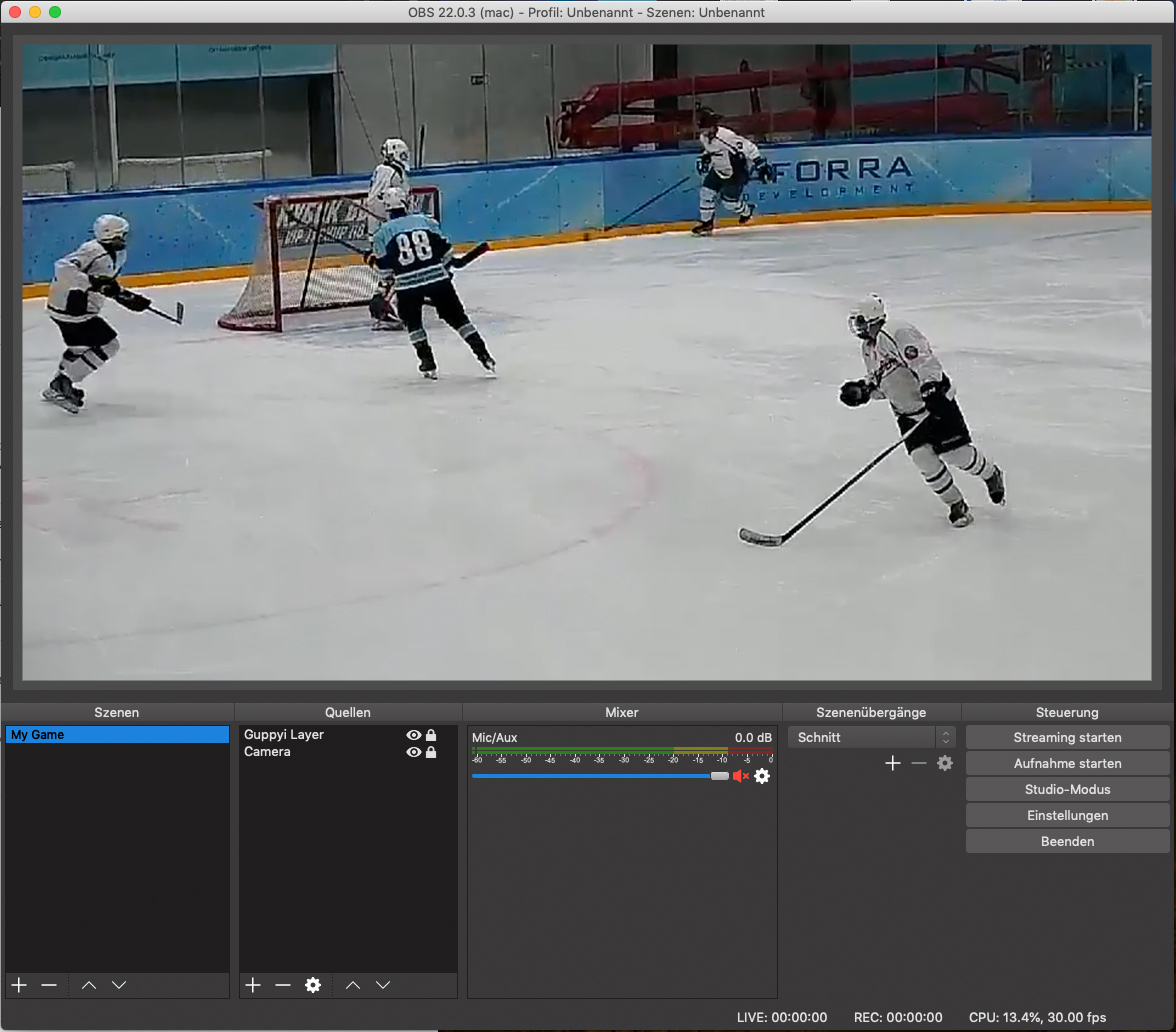This screenshot has width=1176, height=1032.
Task: Select the My Game scene
Action: tap(117, 734)
